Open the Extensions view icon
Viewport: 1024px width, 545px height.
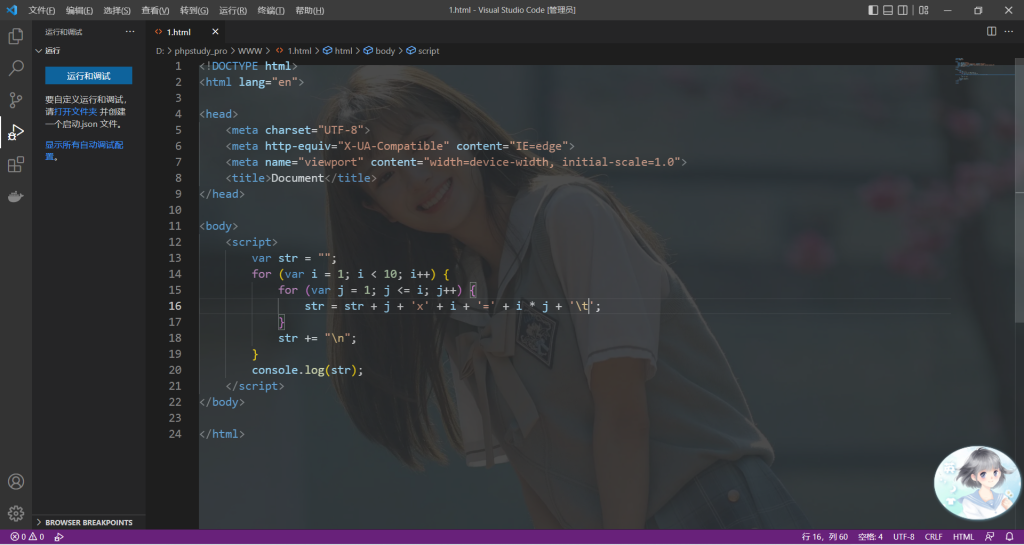pyautogui.click(x=16, y=164)
